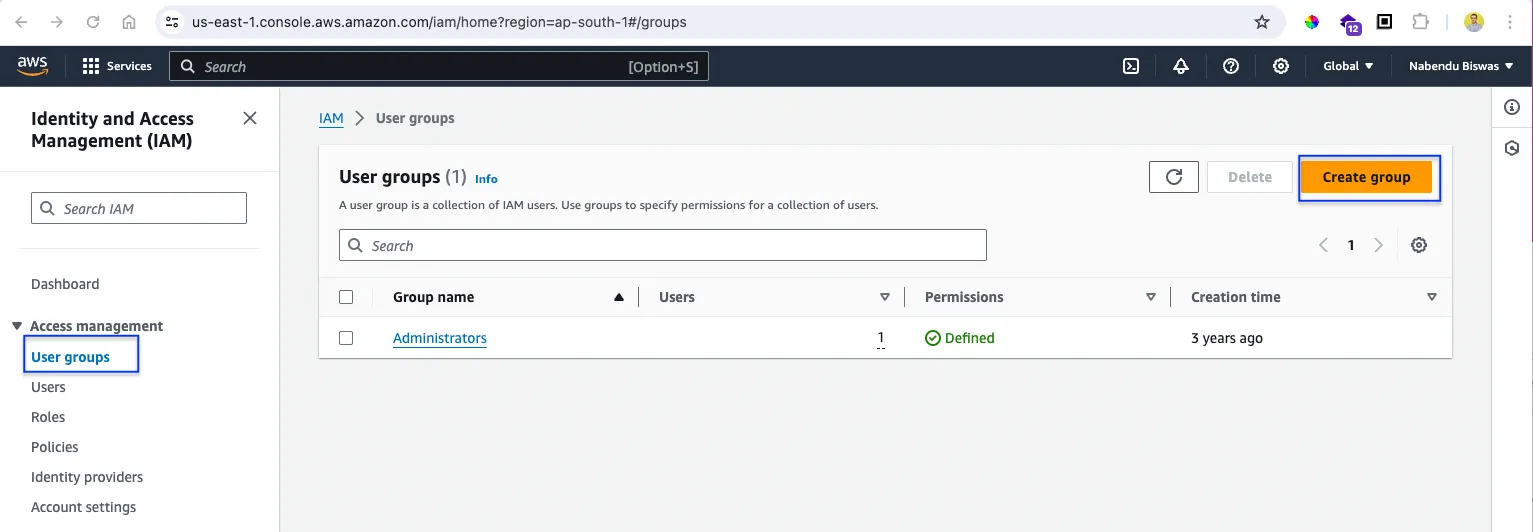Sort by the Creation time column arrow

tap(1432, 297)
